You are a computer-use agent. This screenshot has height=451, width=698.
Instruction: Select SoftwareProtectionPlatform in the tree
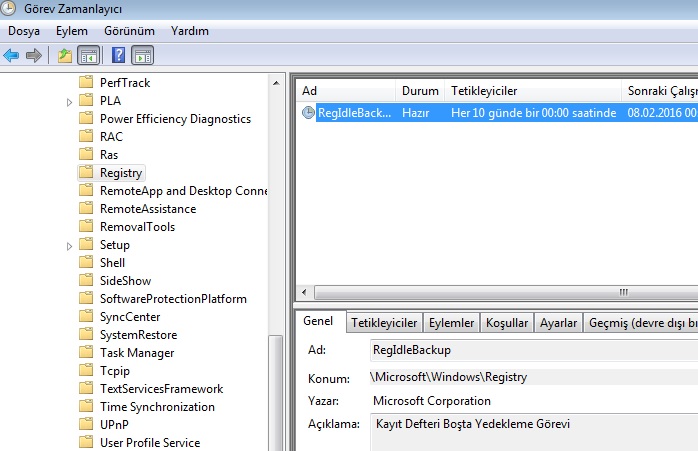pyautogui.click(x=173, y=299)
